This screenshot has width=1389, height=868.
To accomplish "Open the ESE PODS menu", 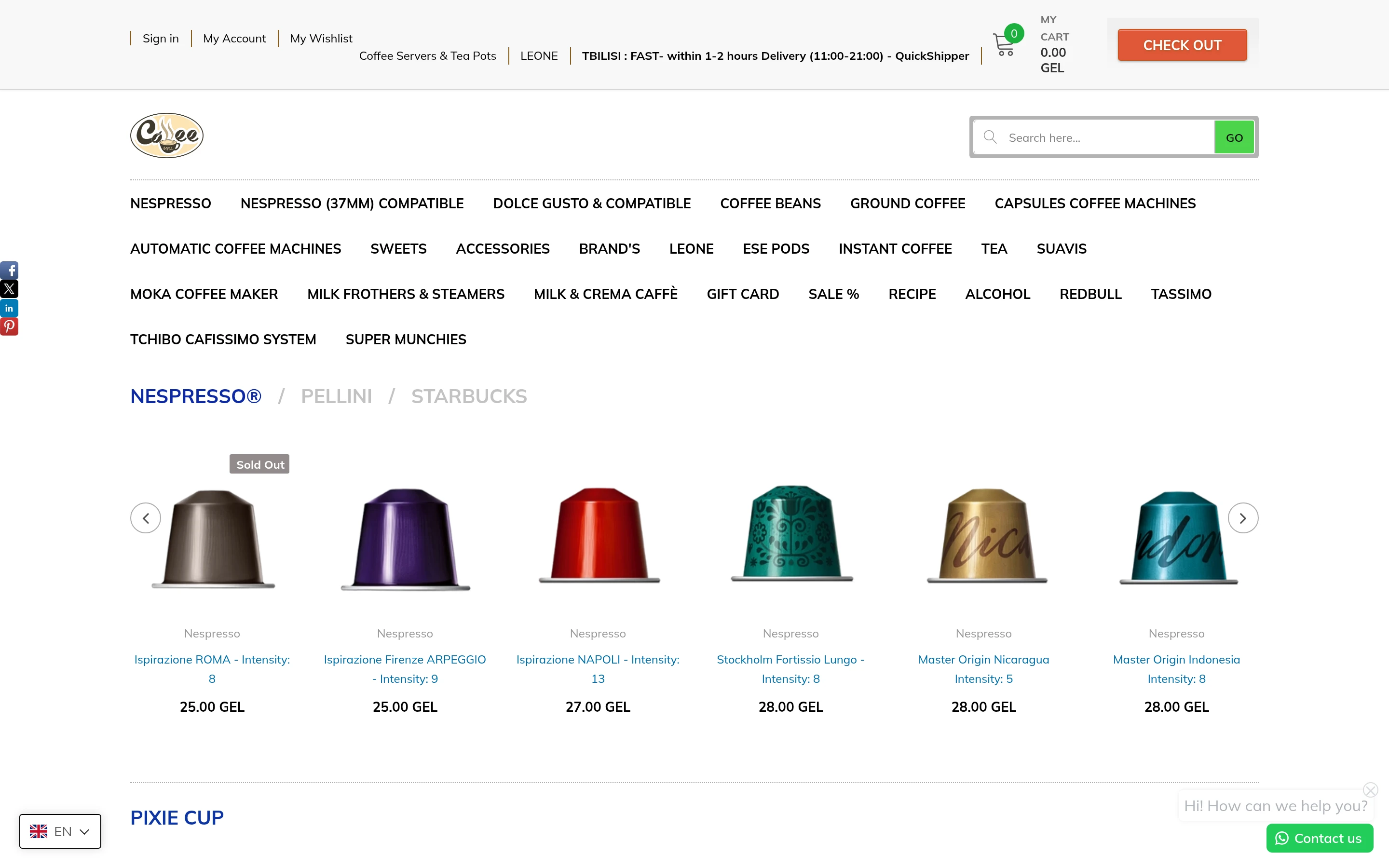I will [x=776, y=248].
